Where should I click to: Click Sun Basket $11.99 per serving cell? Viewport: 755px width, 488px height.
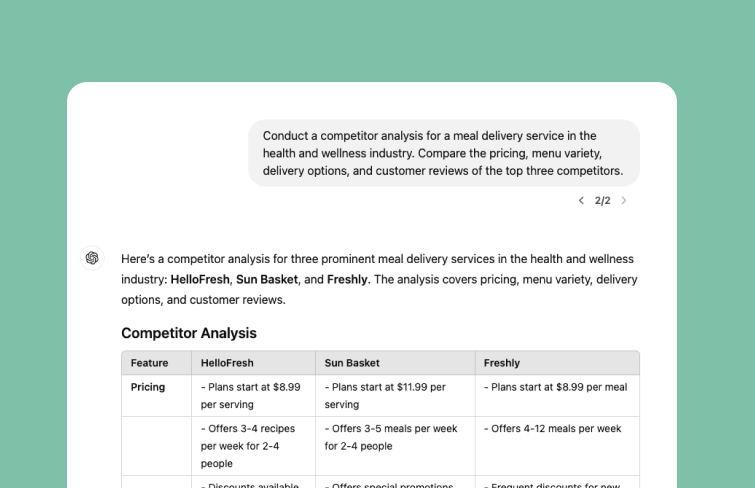(x=395, y=396)
